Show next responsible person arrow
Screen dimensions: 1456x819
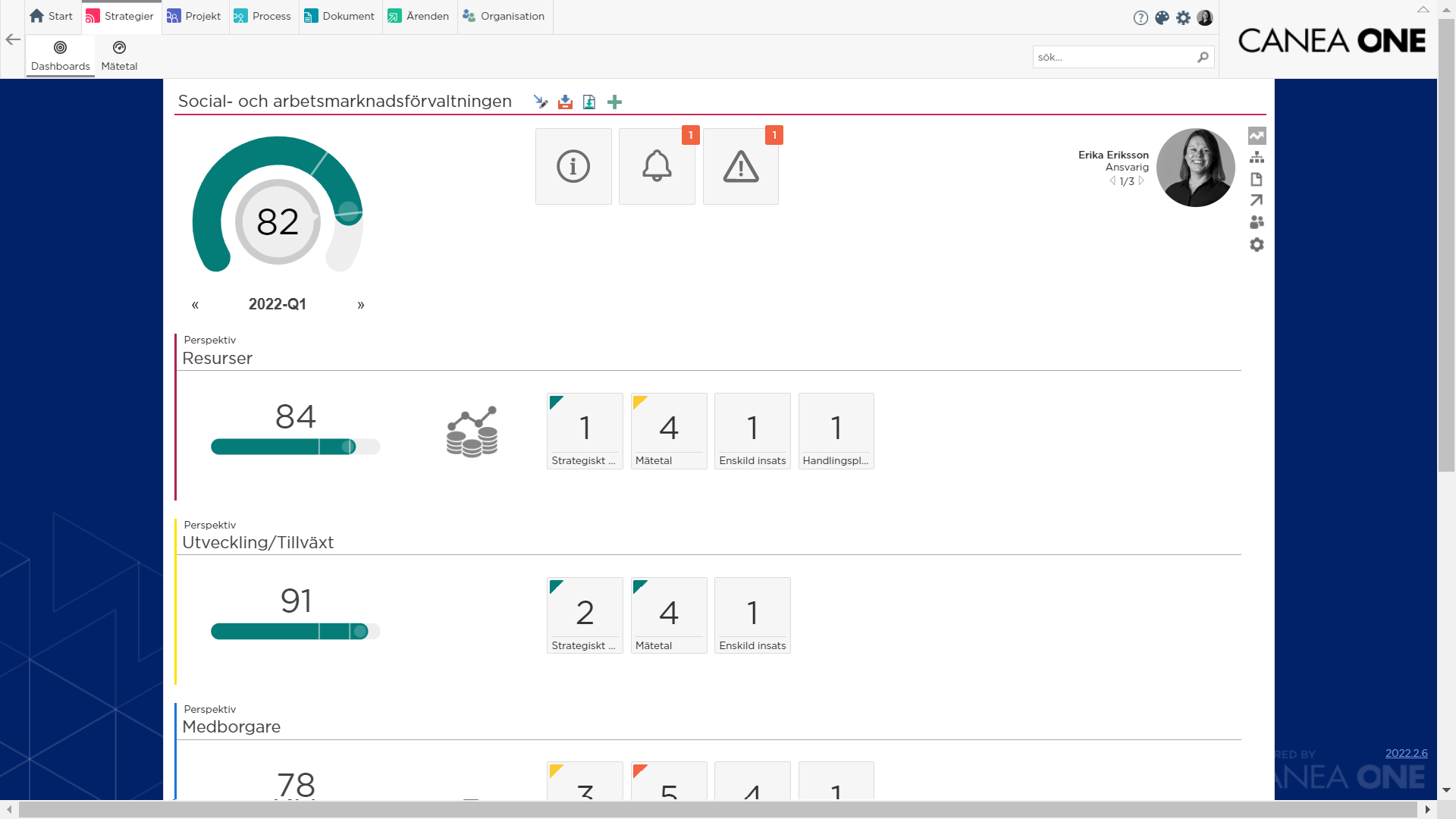1141,181
